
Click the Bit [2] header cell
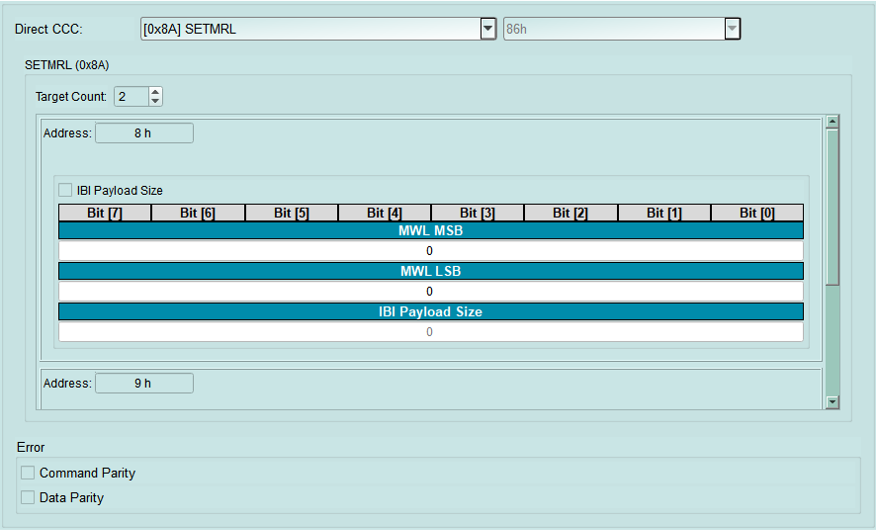click(570, 213)
